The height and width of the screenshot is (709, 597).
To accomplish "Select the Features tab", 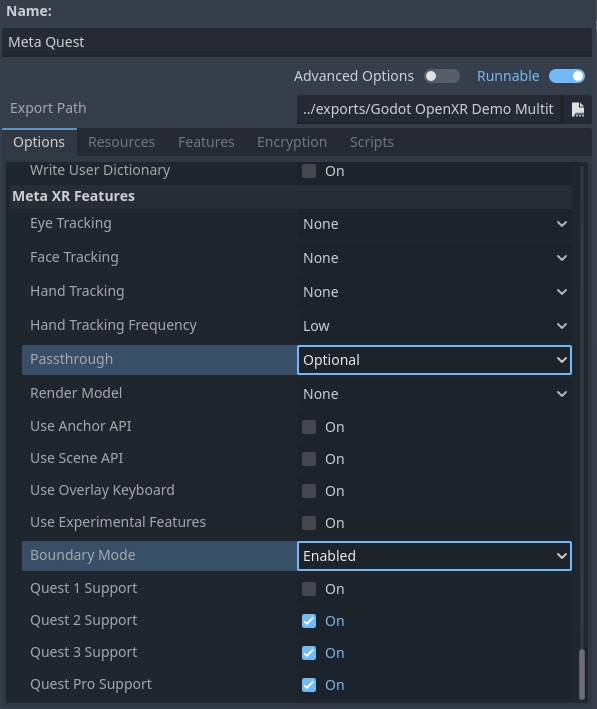I will pyautogui.click(x=206, y=142).
